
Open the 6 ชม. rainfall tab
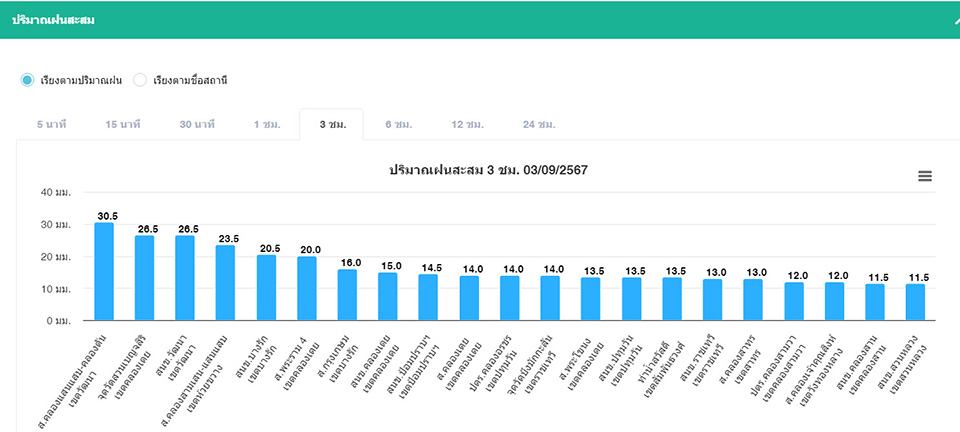tap(399, 124)
